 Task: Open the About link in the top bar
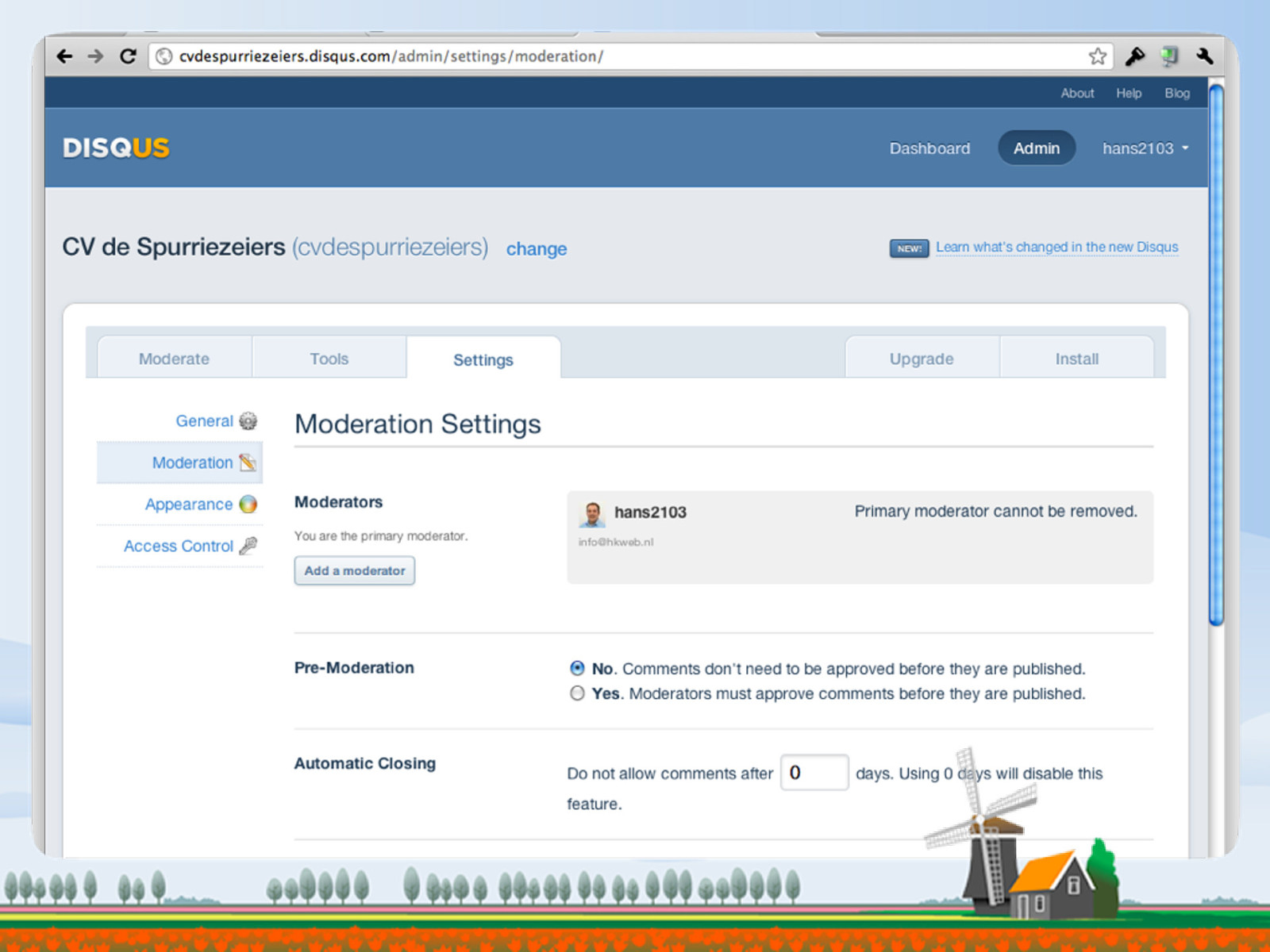(1077, 93)
